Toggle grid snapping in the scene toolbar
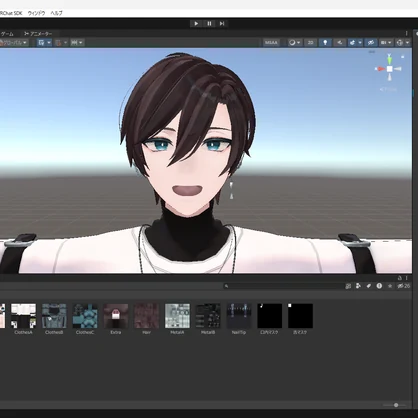The width and height of the screenshot is (418, 418). pyautogui.click(x=41, y=42)
